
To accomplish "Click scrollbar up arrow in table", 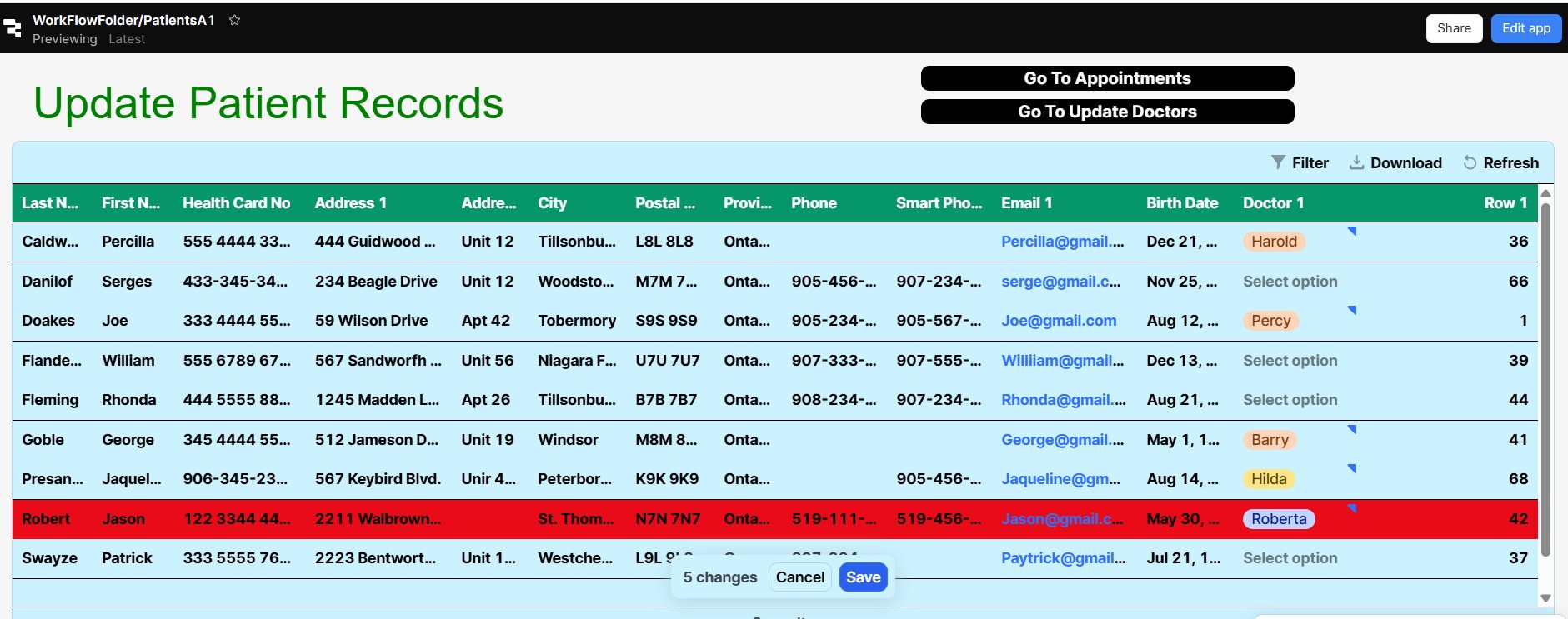I will click(1545, 193).
